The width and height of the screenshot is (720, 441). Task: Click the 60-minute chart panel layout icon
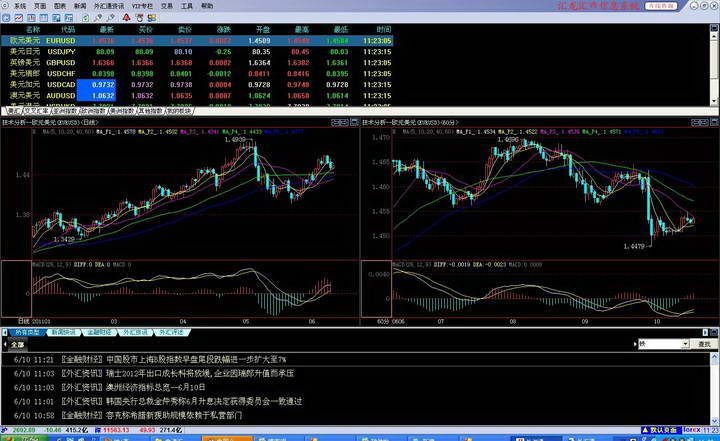(x=700, y=122)
